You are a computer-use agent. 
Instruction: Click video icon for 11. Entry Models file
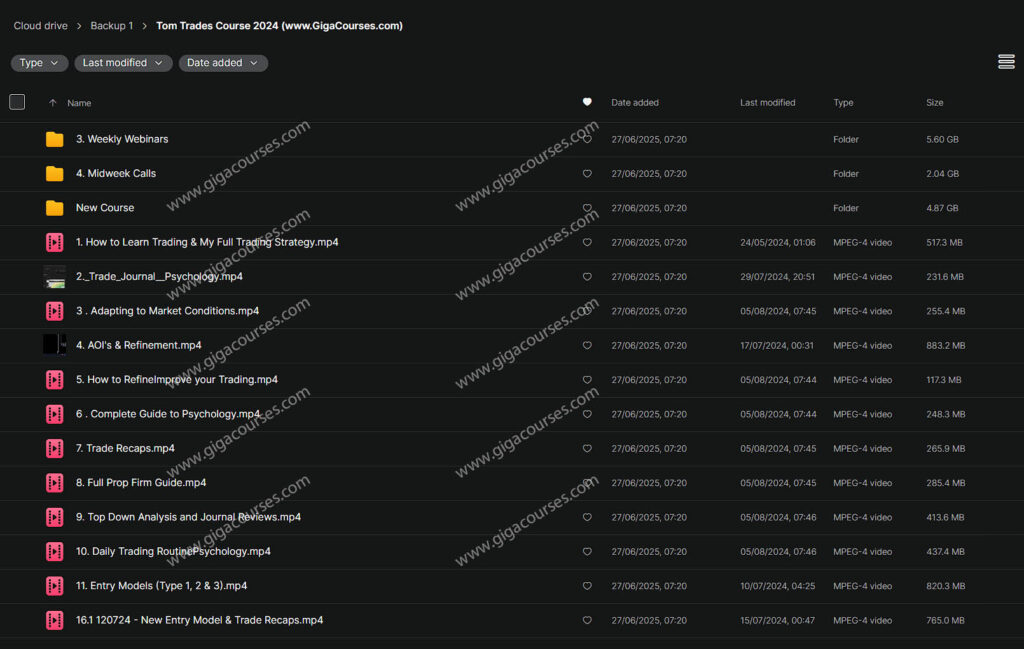(x=54, y=586)
